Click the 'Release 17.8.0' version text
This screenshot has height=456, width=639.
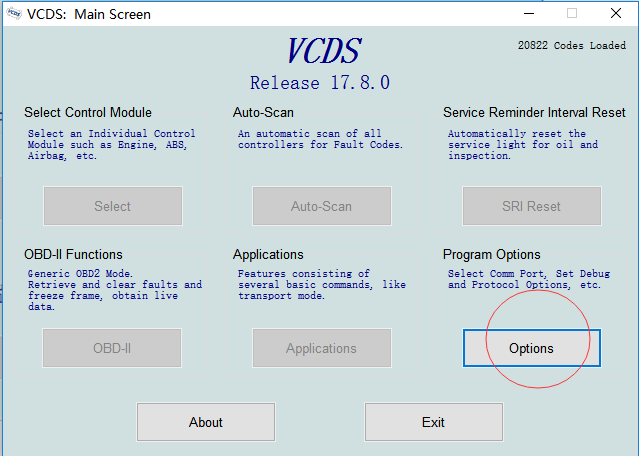[320, 83]
